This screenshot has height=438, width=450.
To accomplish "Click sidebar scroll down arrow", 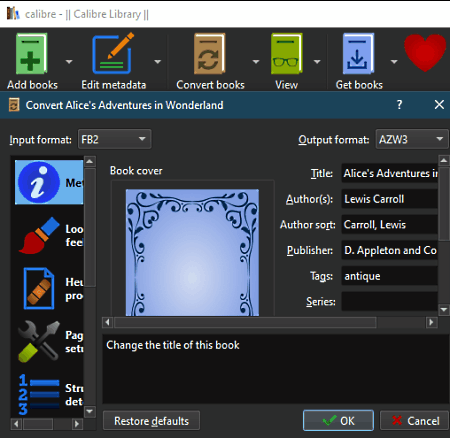I will pos(89,411).
